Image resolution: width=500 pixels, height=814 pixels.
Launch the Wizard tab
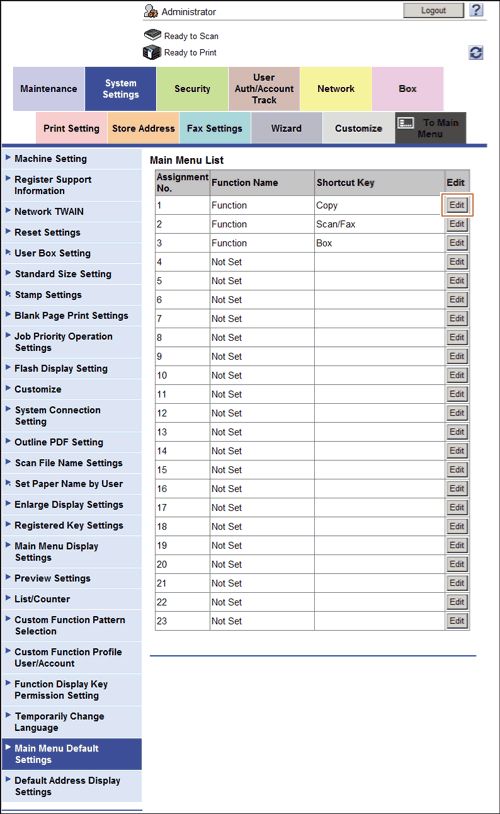coord(287,128)
